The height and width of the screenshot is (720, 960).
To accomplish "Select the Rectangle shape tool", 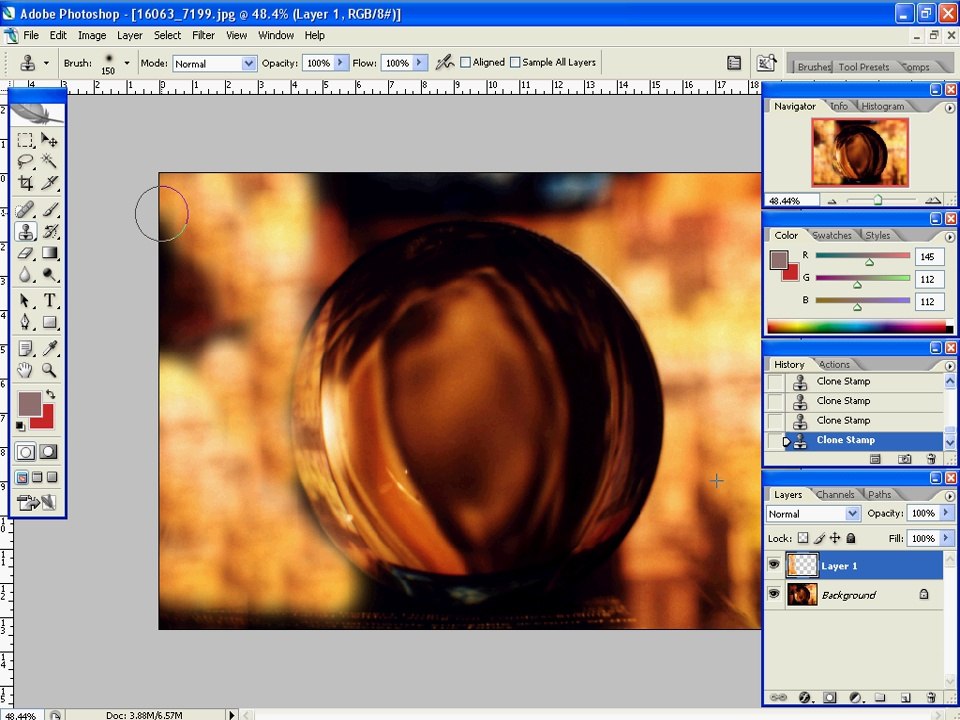I will [50, 322].
